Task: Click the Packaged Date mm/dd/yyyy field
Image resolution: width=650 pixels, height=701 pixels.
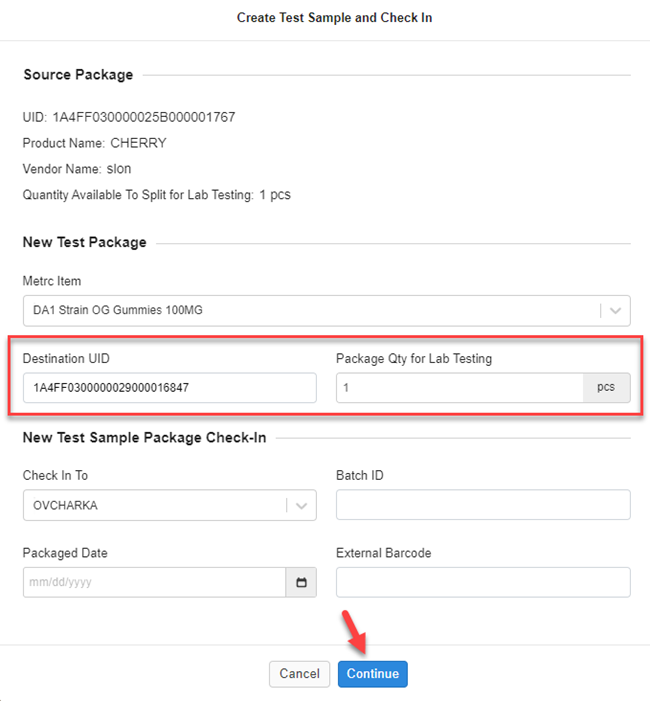Action: [154, 582]
